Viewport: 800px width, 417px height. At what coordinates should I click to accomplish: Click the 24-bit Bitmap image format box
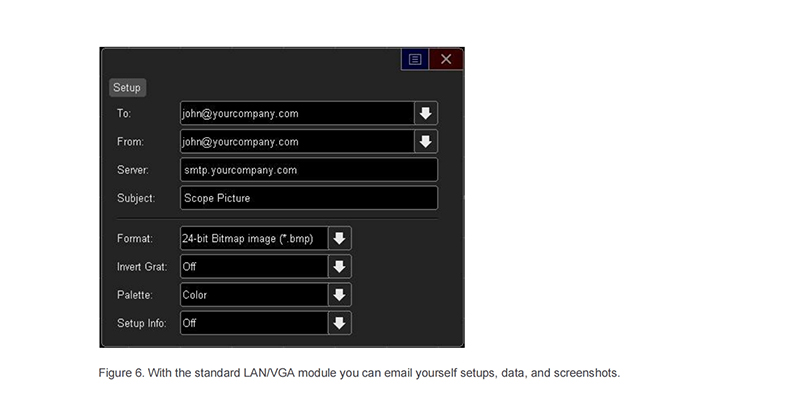coord(254,238)
